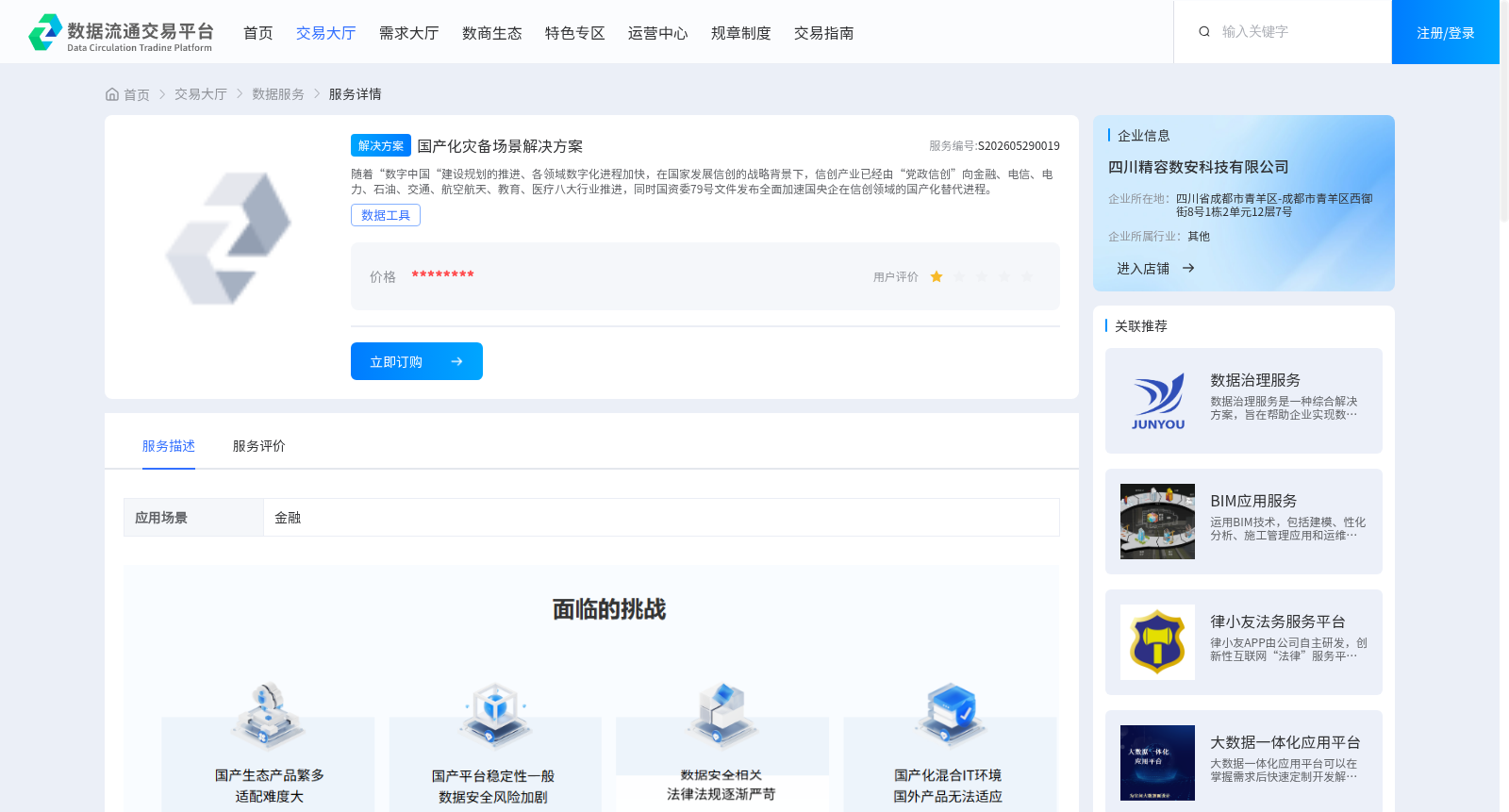Click the 立即订购 button
The height and width of the screenshot is (812, 1509).
417,361
